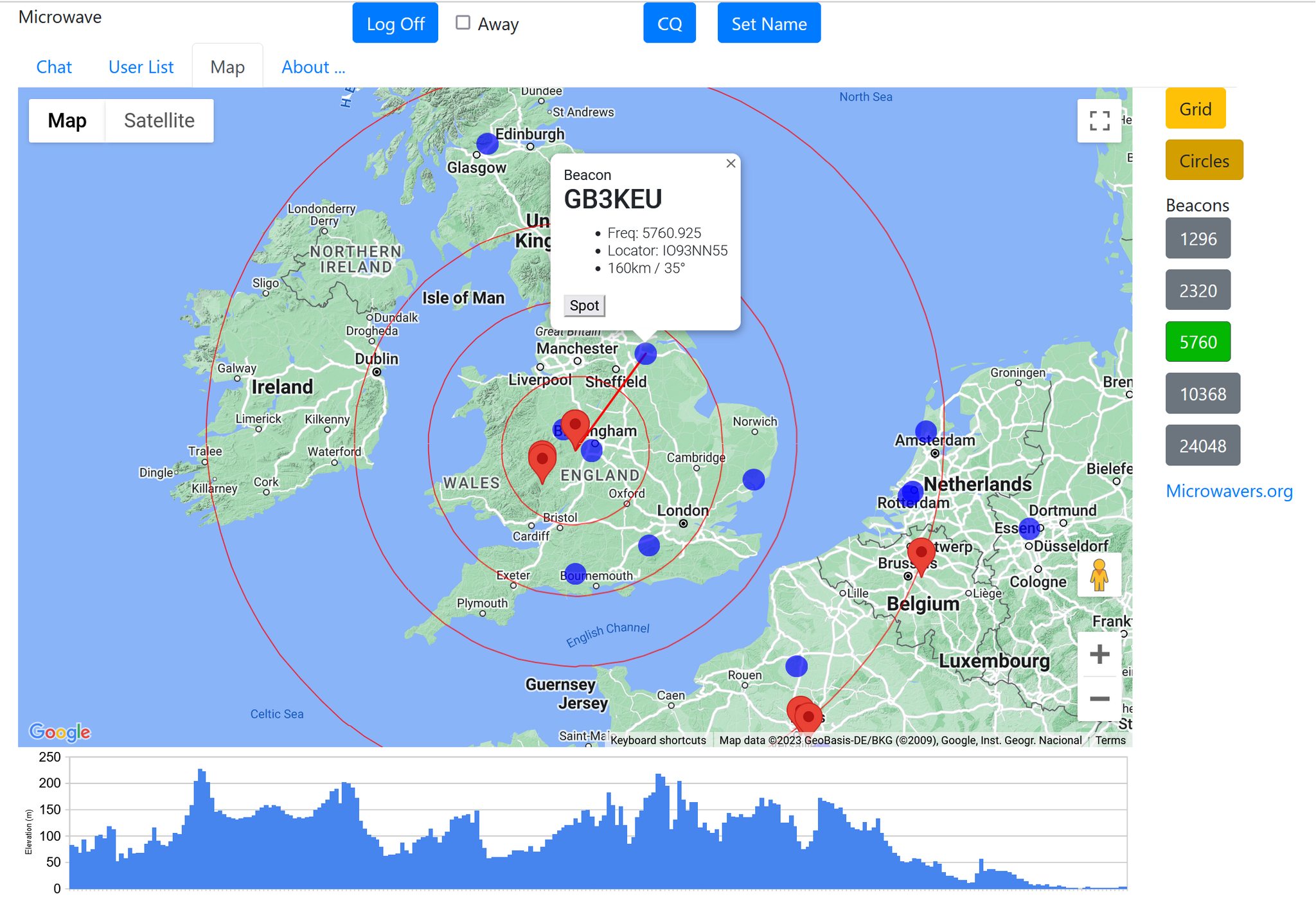
Task: Click the blue beacon dot east of Cambridge
Action: [753, 479]
